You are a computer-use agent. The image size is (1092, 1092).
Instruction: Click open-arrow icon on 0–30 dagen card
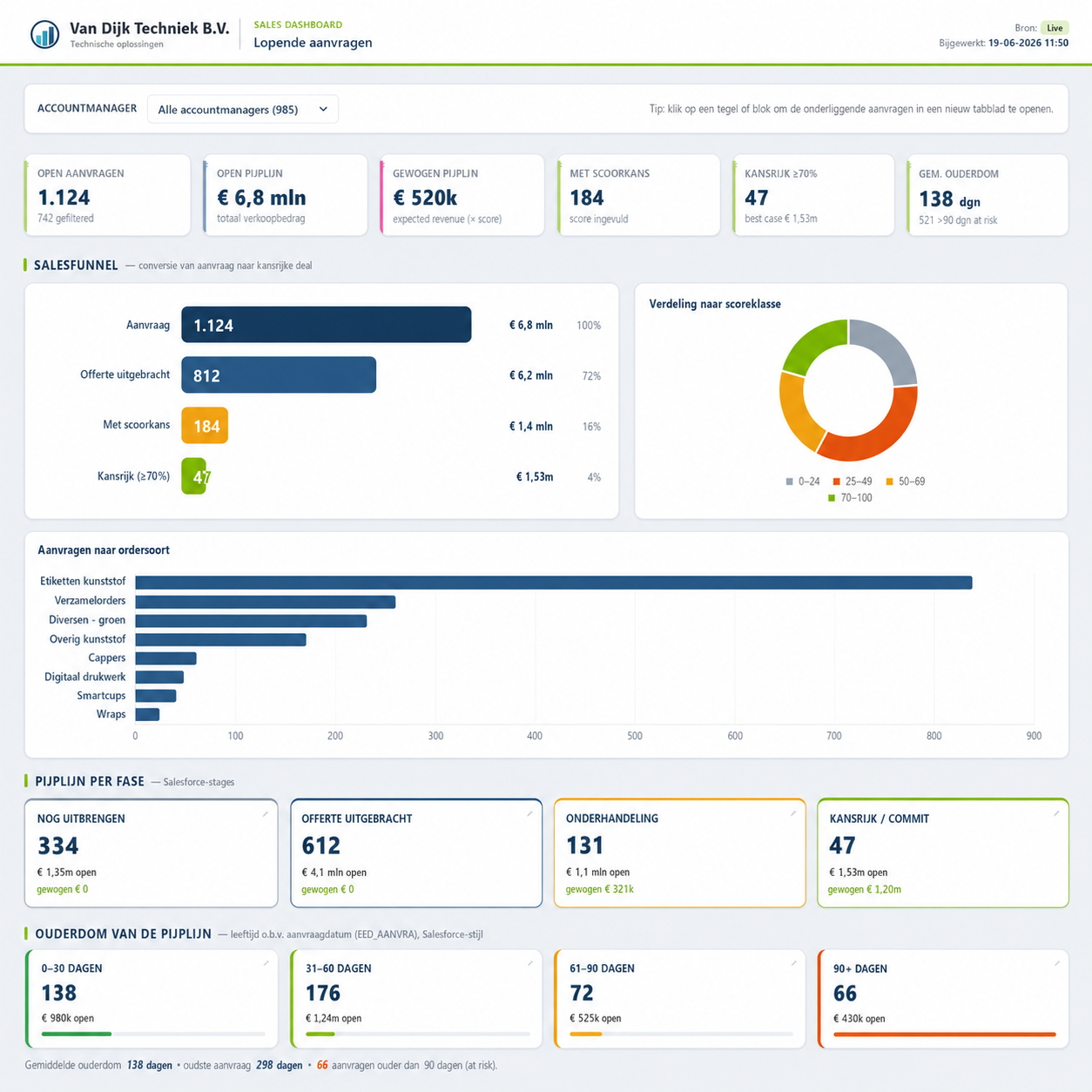(x=266, y=963)
